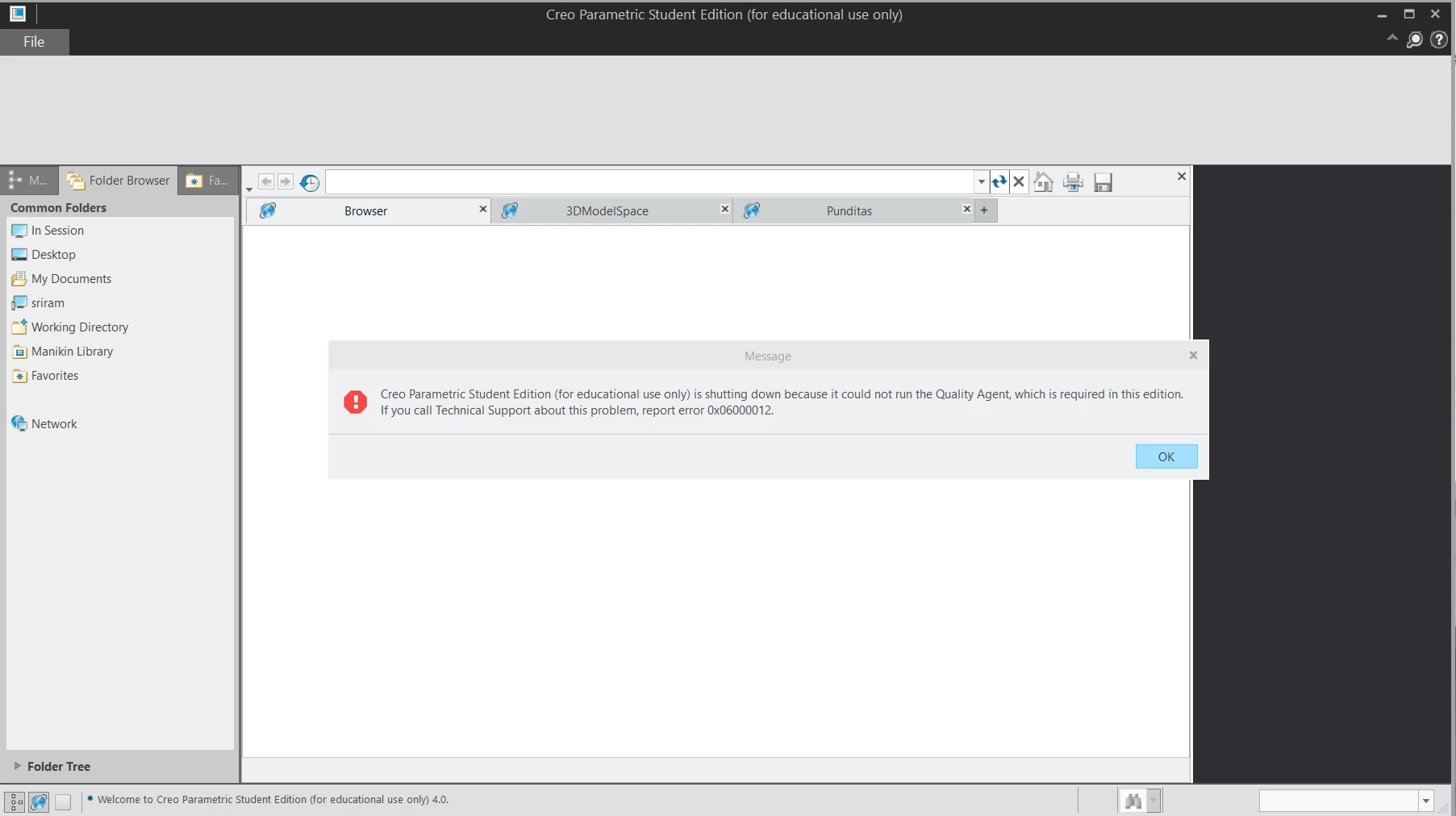Minimize the ribbon with the up arrow
Image resolution: width=1456 pixels, height=816 pixels.
(1392, 38)
